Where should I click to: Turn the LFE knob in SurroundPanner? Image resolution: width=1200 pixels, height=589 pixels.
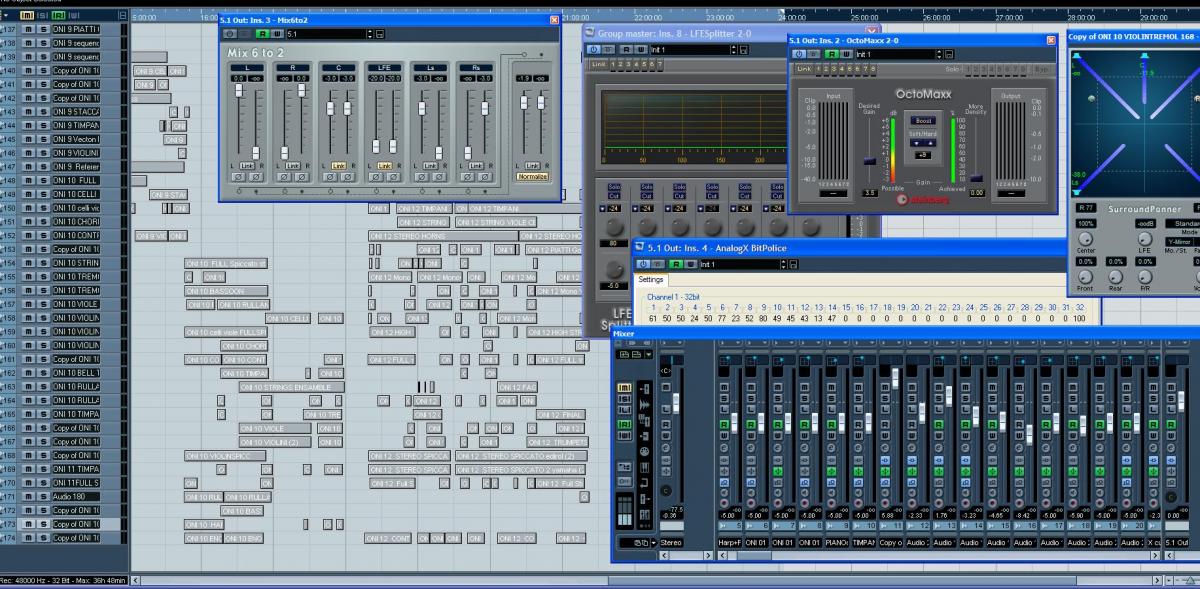(1145, 239)
